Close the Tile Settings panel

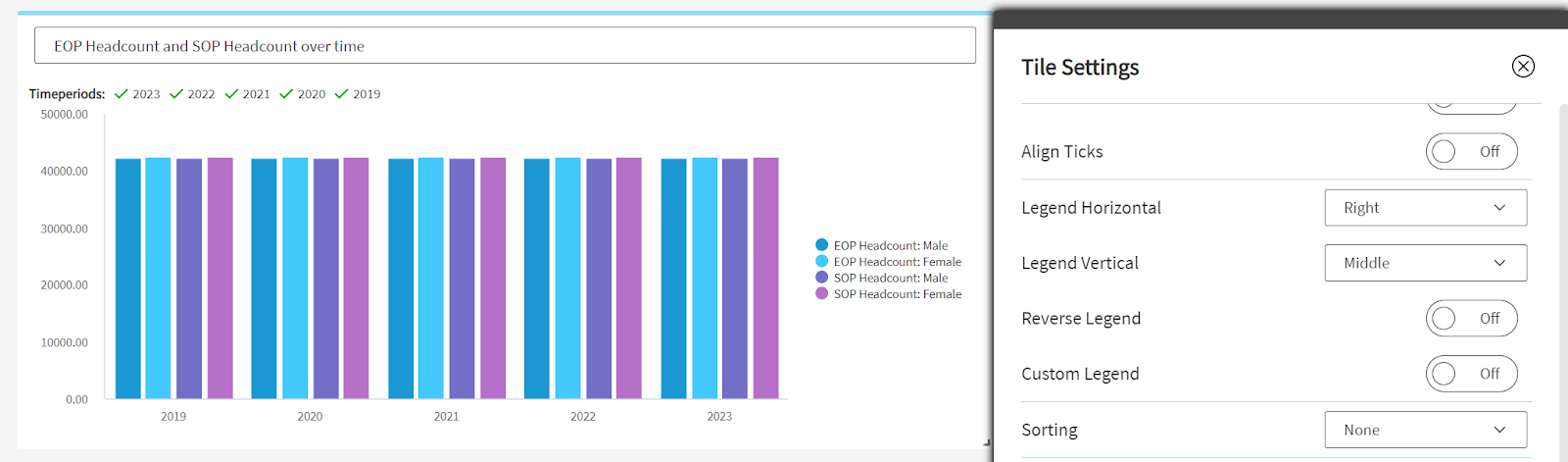click(x=1522, y=66)
